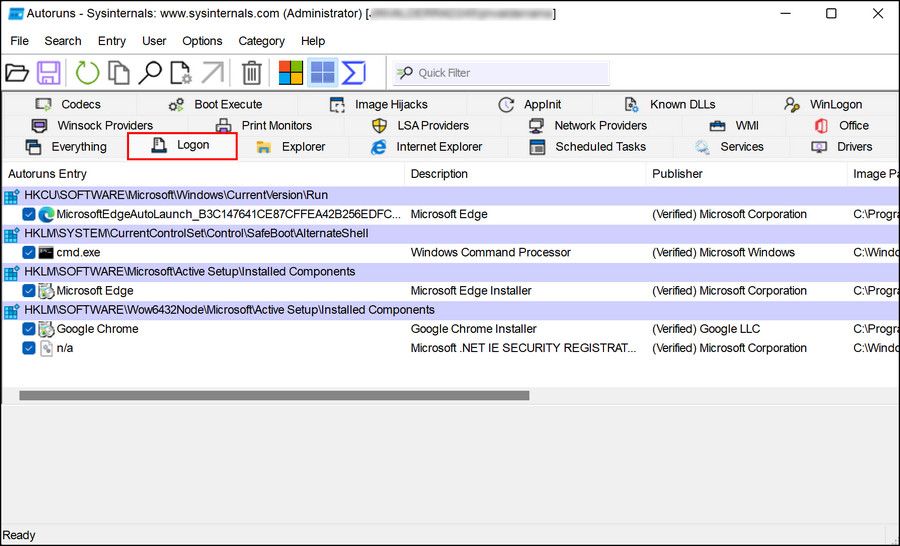Uncheck the Microsoft Edge installer checkbox
Image resolution: width=900 pixels, height=546 pixels.
[29, 291]
